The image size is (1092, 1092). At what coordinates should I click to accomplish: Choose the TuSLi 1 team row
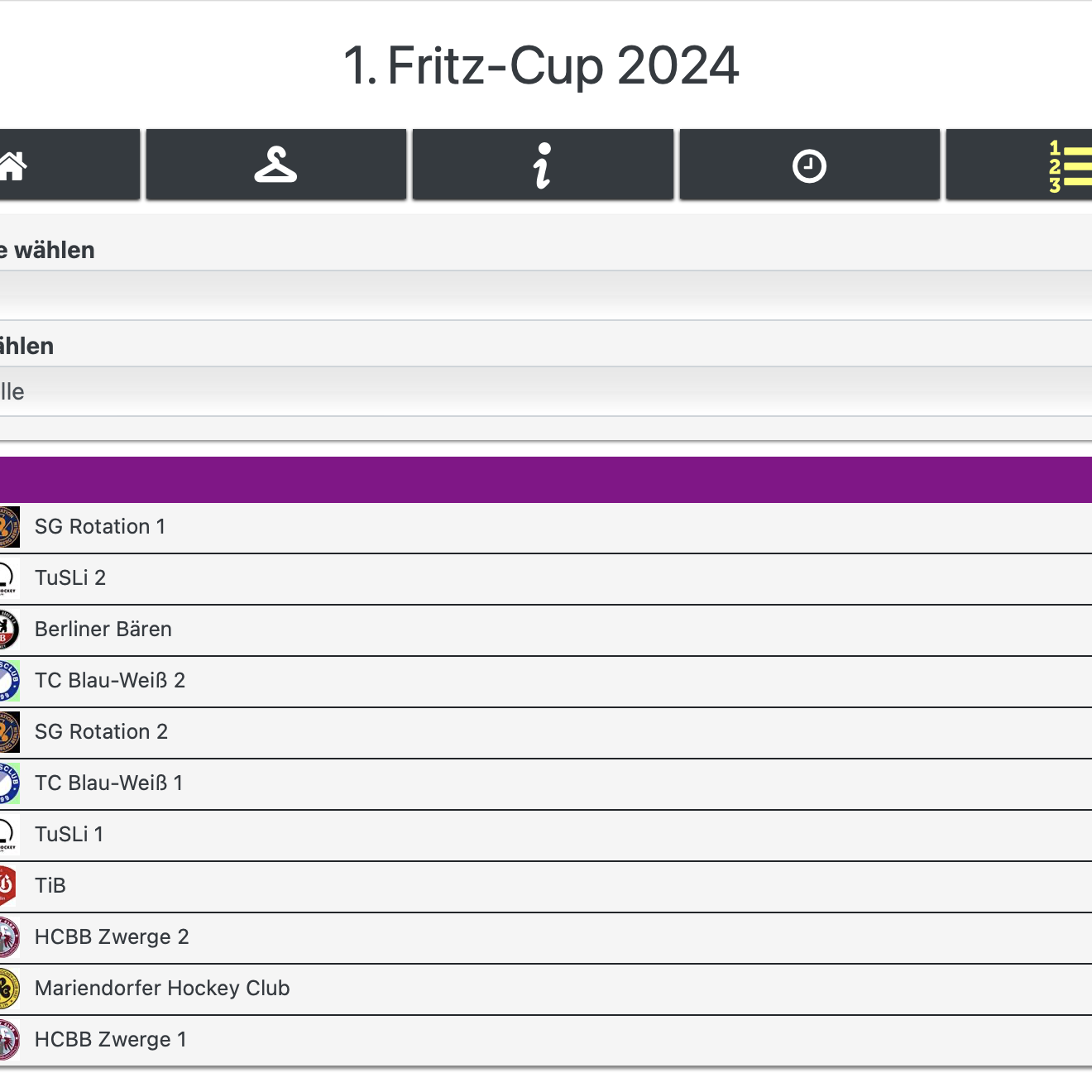[x=69, y=835]
